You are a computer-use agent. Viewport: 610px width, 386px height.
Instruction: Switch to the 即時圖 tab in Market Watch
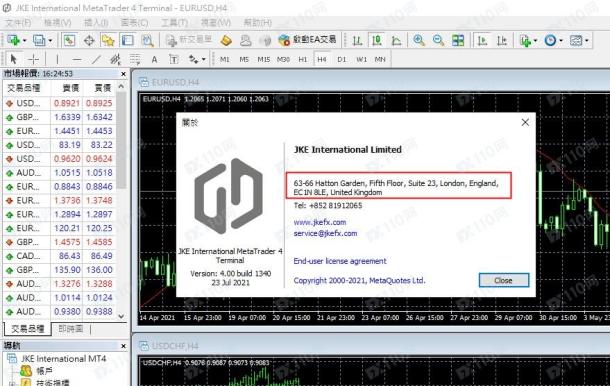pos(70,329)
